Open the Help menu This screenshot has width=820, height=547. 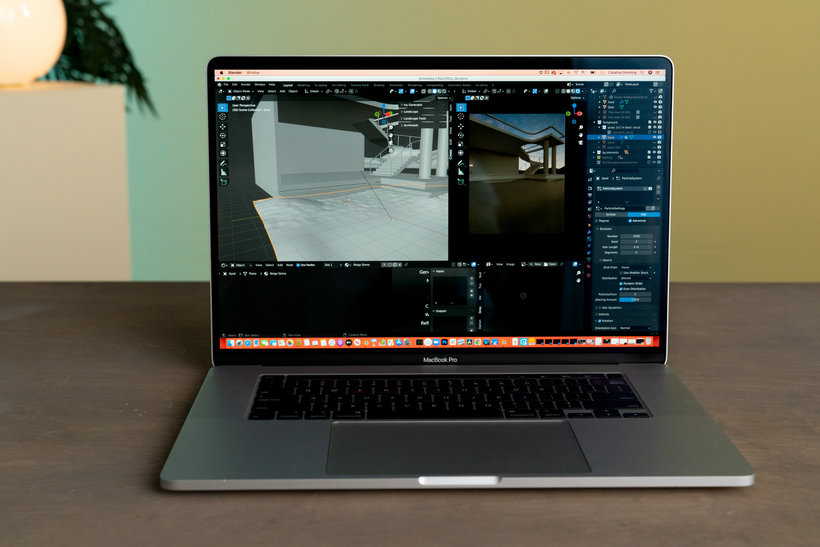point(272,84)
